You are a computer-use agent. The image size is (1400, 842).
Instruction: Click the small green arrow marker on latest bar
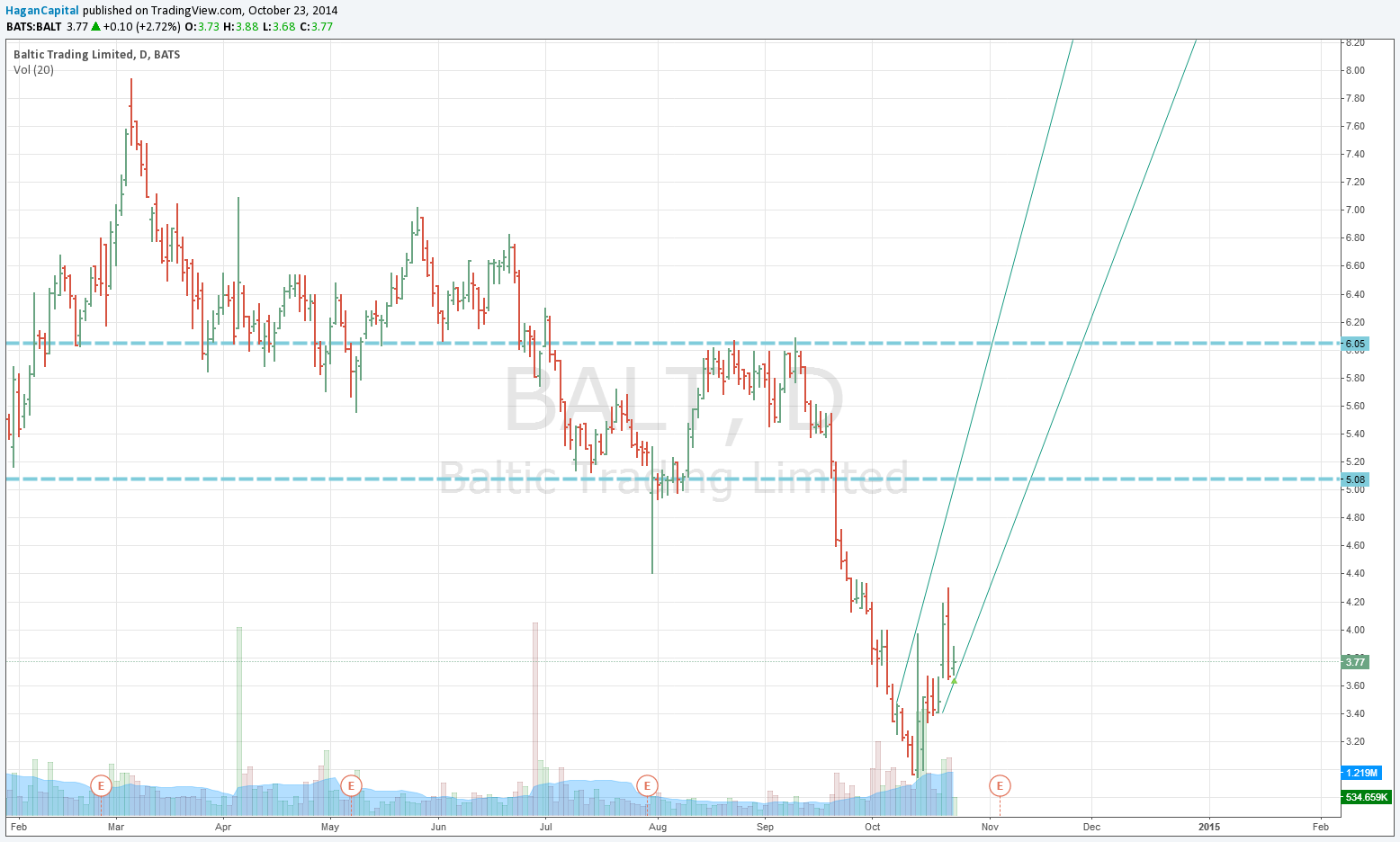coord(954,681)
